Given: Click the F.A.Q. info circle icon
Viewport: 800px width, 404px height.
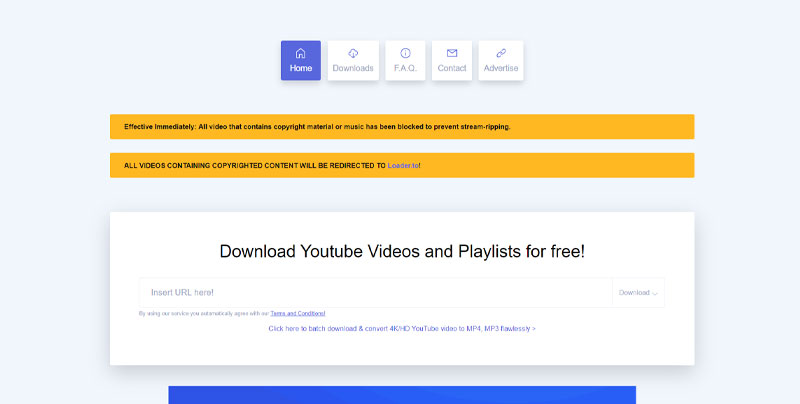Looking at the screenshot, I should pyautogui.click(x=405, y=53).
